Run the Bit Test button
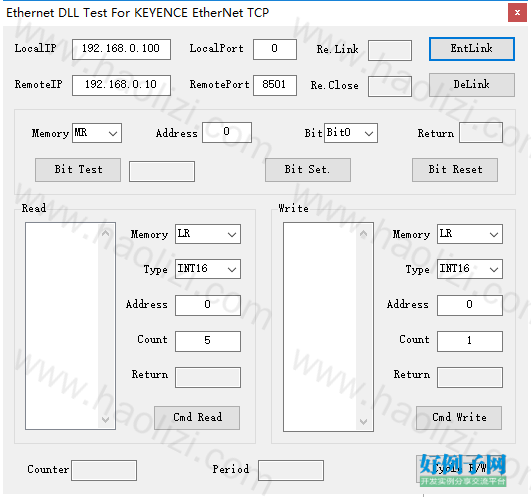This screenshot has height=497, width=531. 78,170
